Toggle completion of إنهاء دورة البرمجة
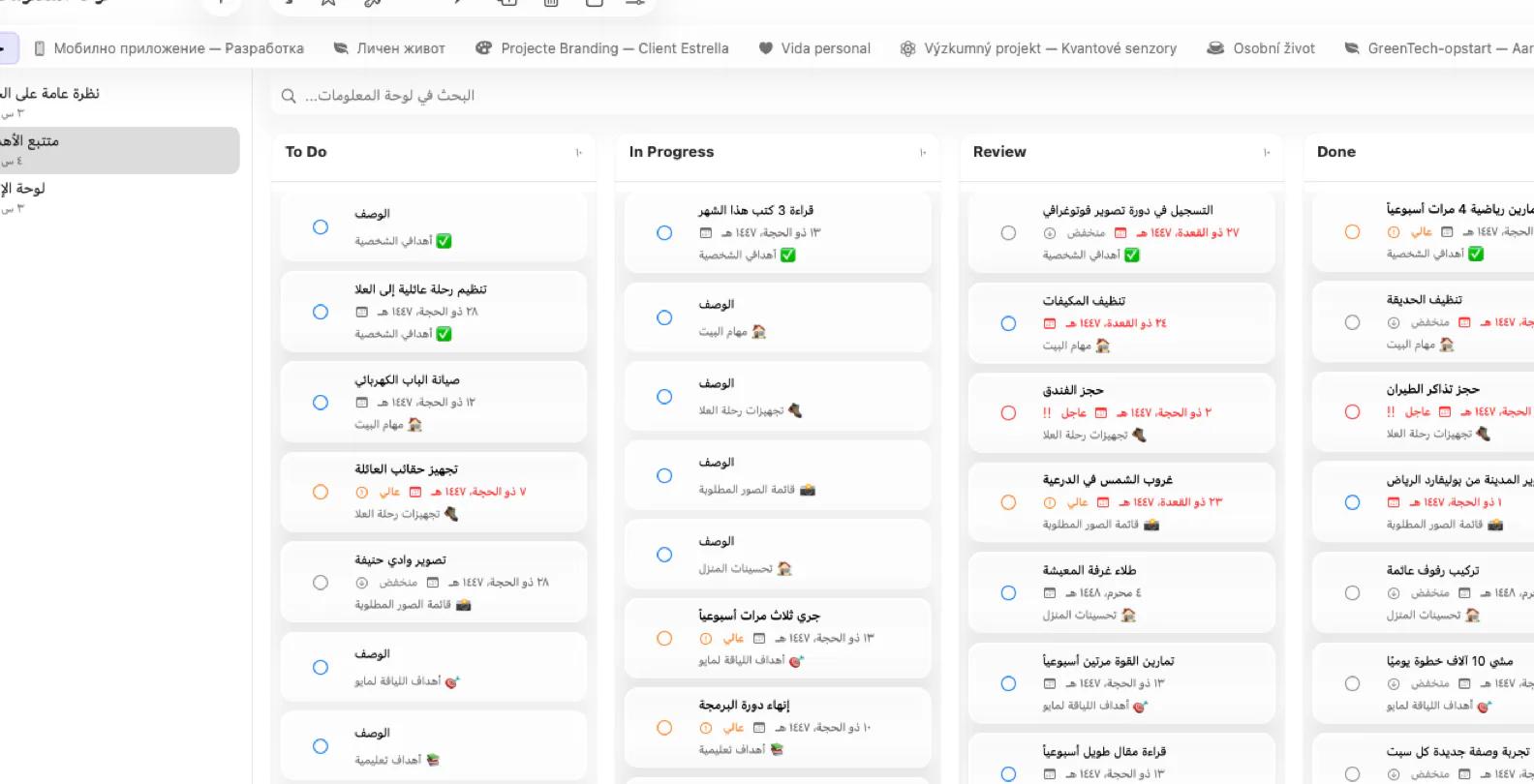 click(x=664, y=728)
